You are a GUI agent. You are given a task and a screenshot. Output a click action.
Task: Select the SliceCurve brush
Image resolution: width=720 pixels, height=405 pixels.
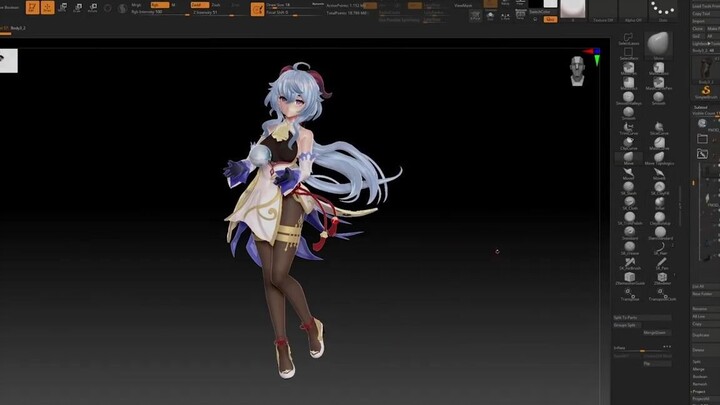click(659, 128)
